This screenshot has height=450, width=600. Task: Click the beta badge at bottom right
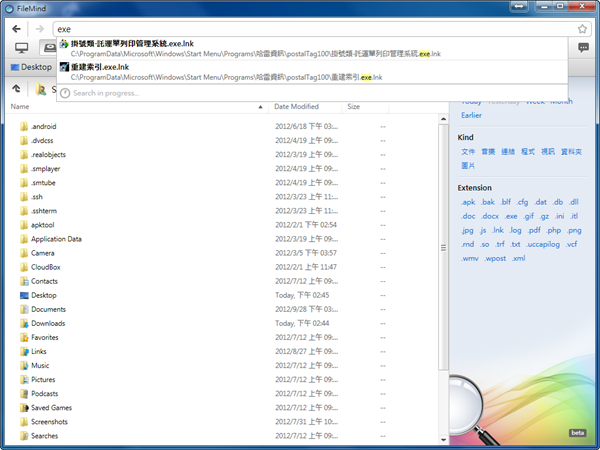[577, 433]
